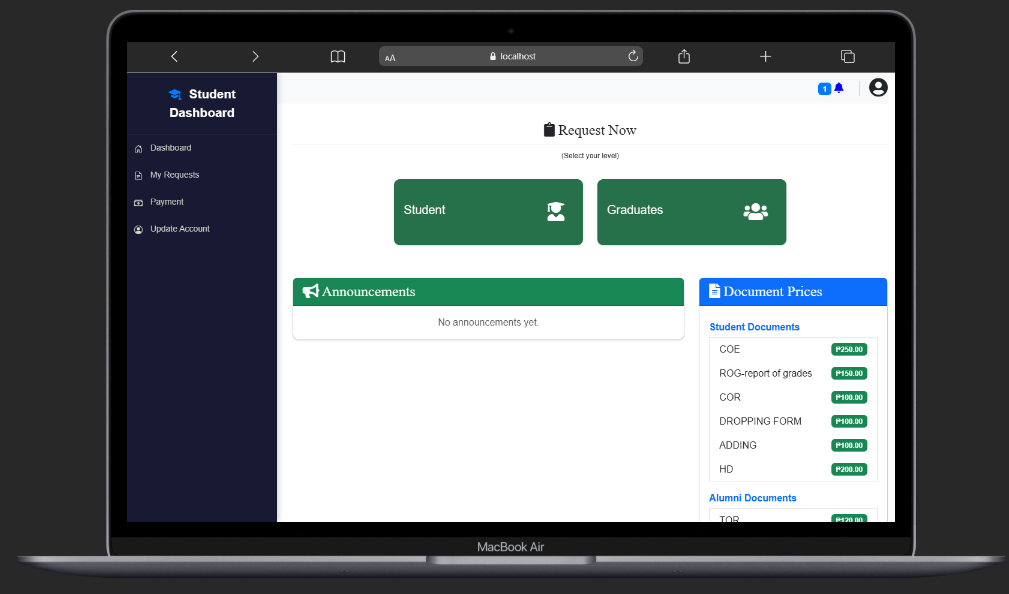
Task: Go forward with browser forward arrow
Action: click(255, 57)
